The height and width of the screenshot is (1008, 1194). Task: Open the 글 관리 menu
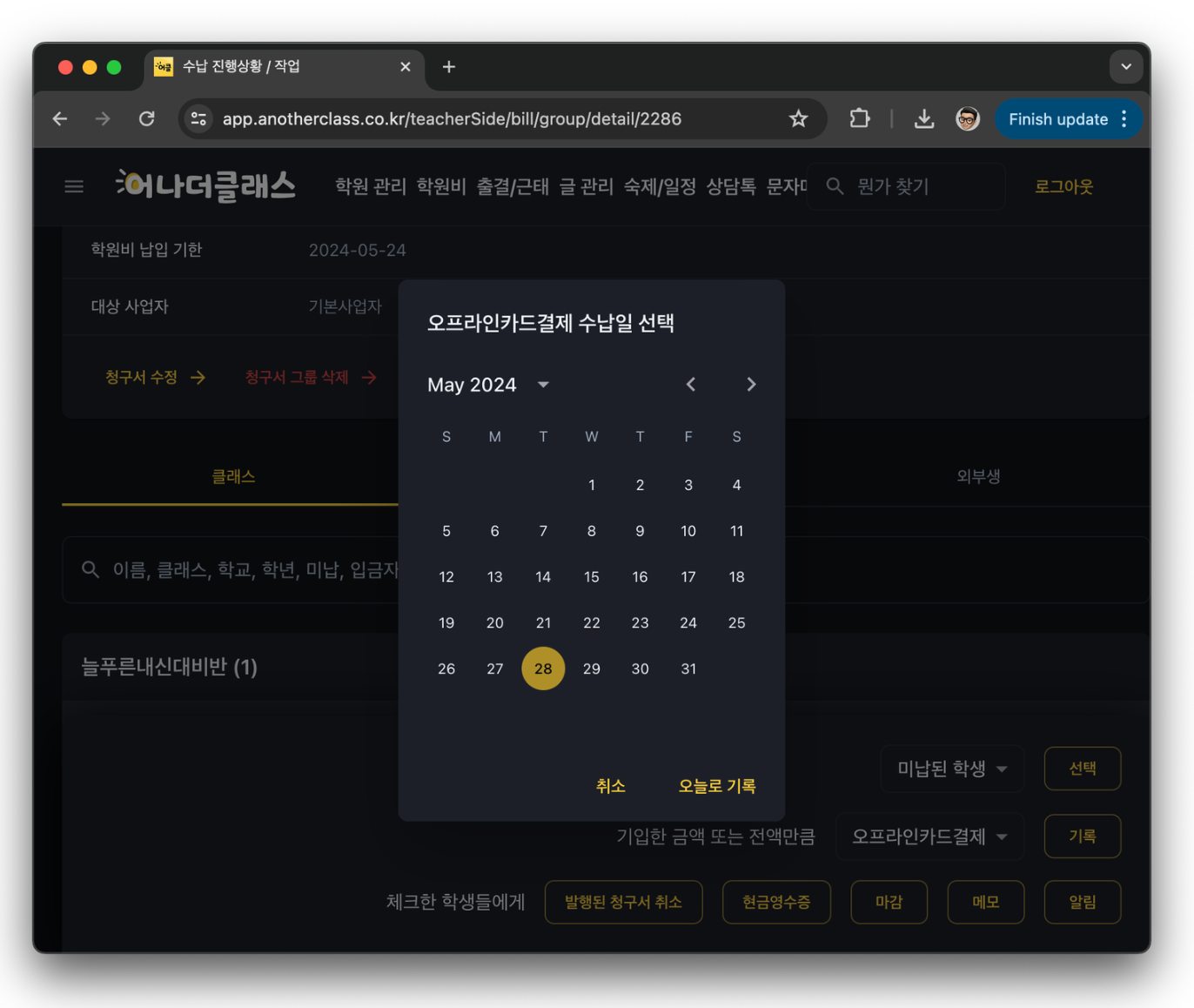586,186
